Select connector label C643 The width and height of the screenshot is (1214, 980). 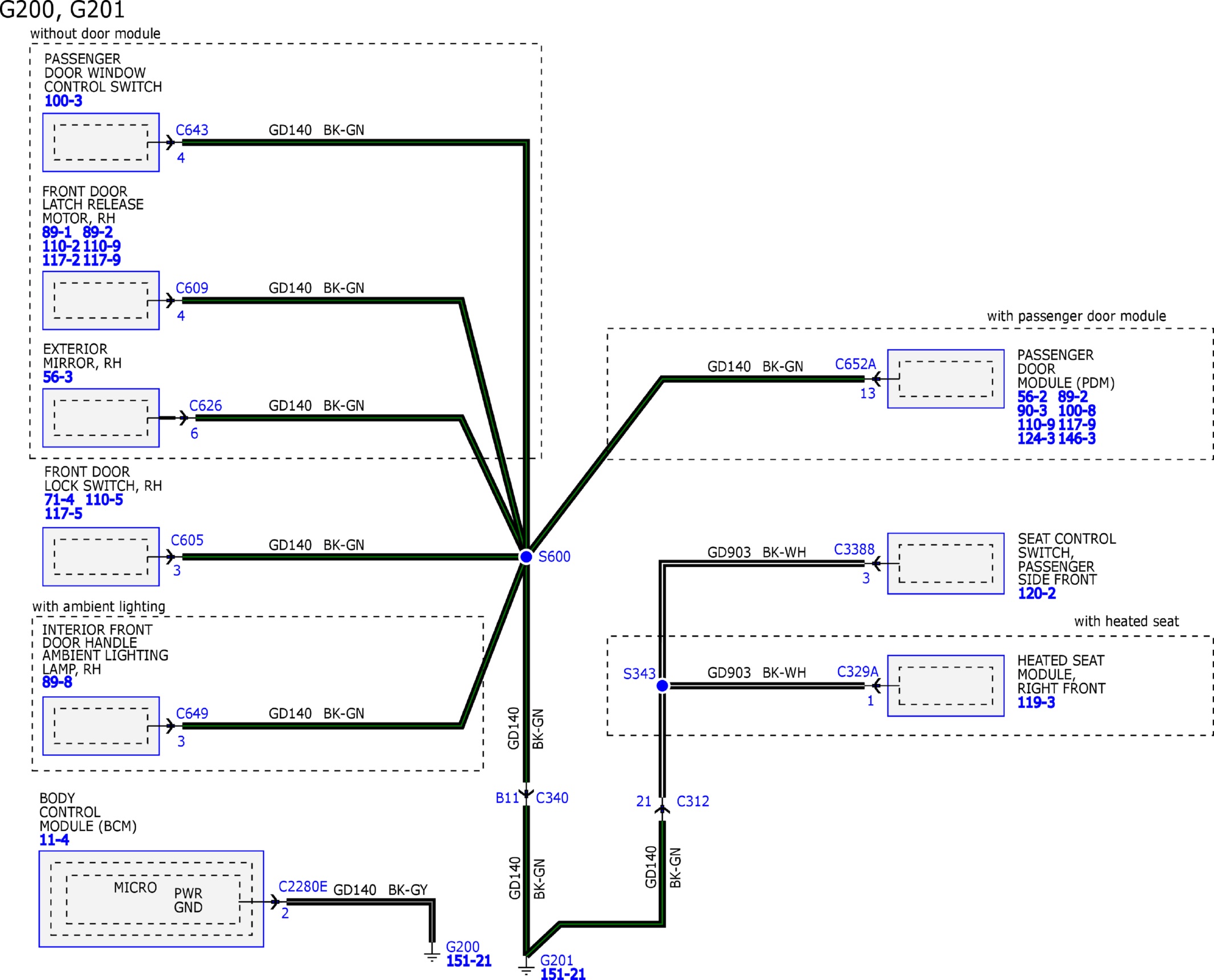coord(192,130)
